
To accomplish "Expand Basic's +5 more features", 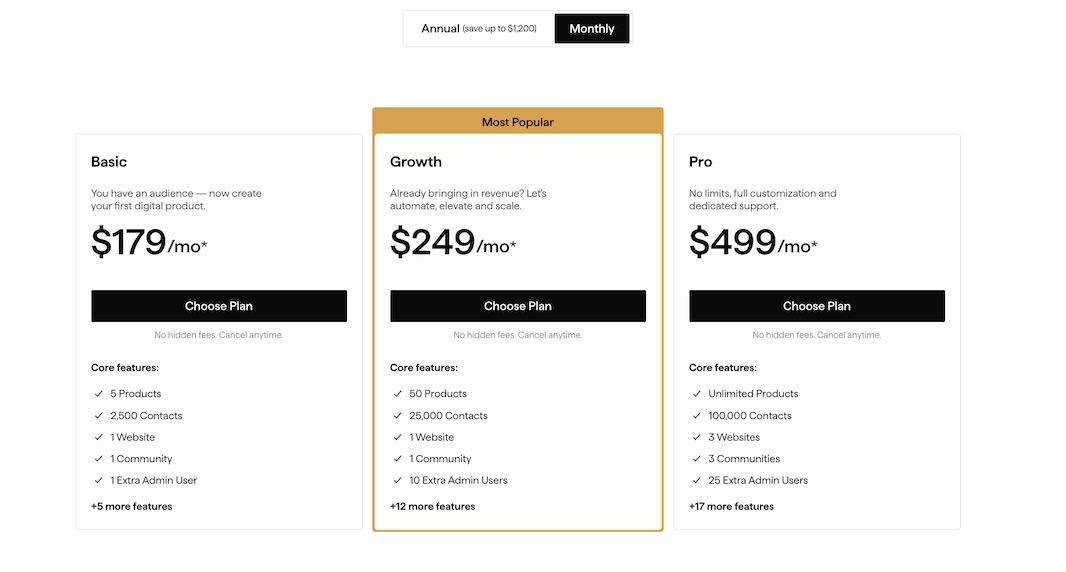I will [x=131, y=506].
